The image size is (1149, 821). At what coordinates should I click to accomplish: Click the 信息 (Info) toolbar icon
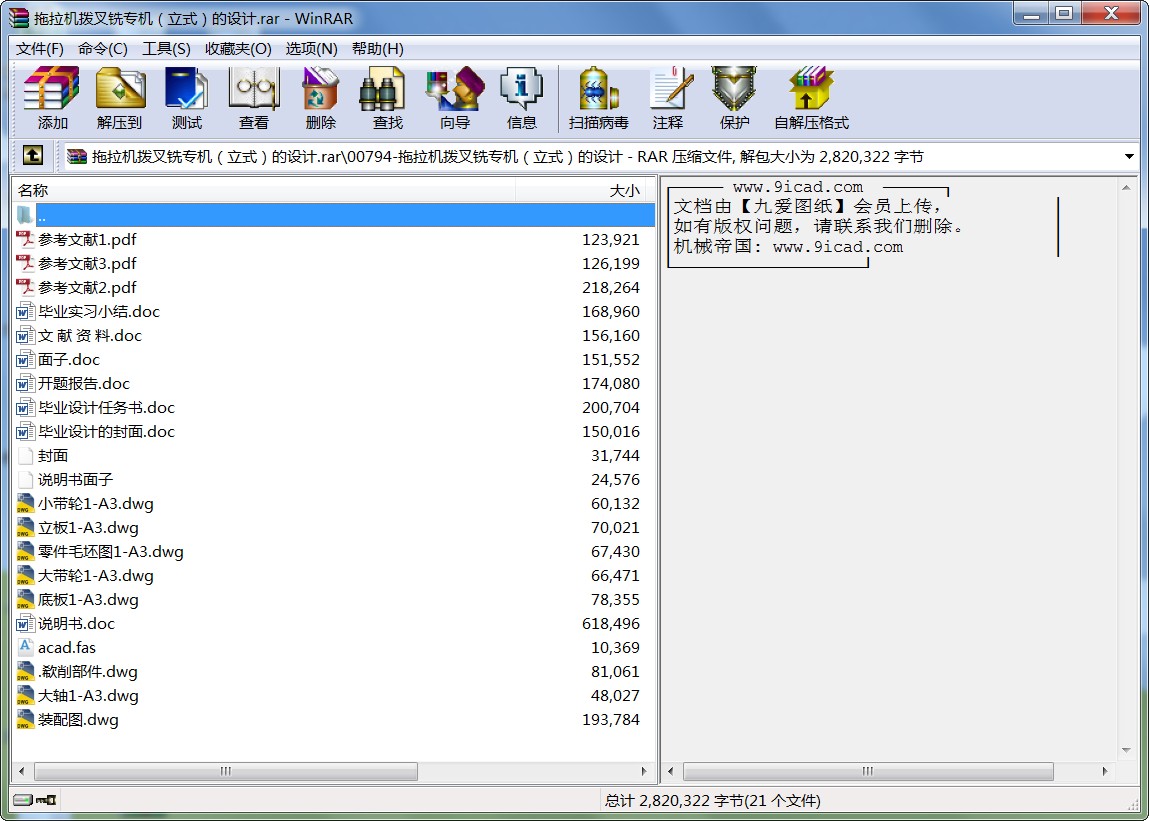(521, 89)
